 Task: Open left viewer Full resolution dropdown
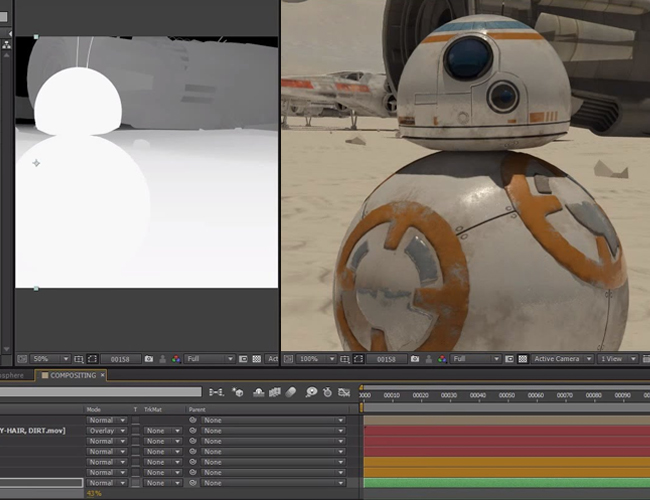point(209,359)
